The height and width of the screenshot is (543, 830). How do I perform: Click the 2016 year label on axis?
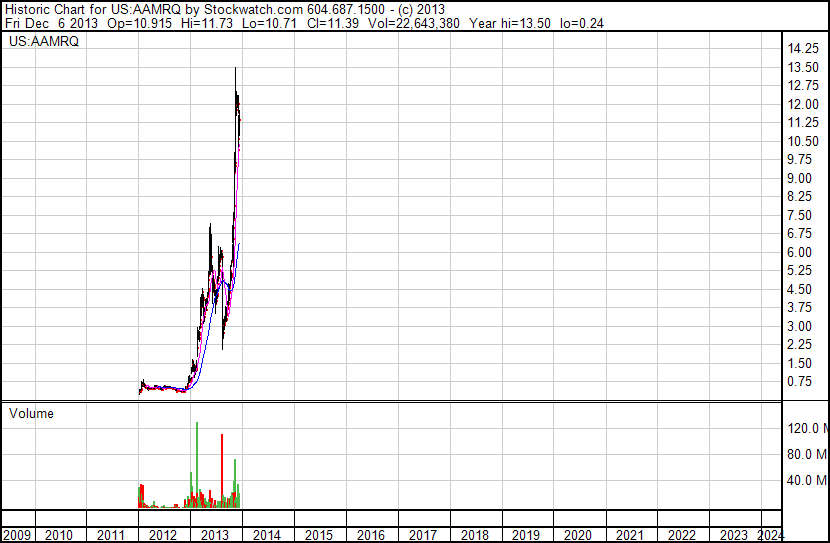click(371, 535)
